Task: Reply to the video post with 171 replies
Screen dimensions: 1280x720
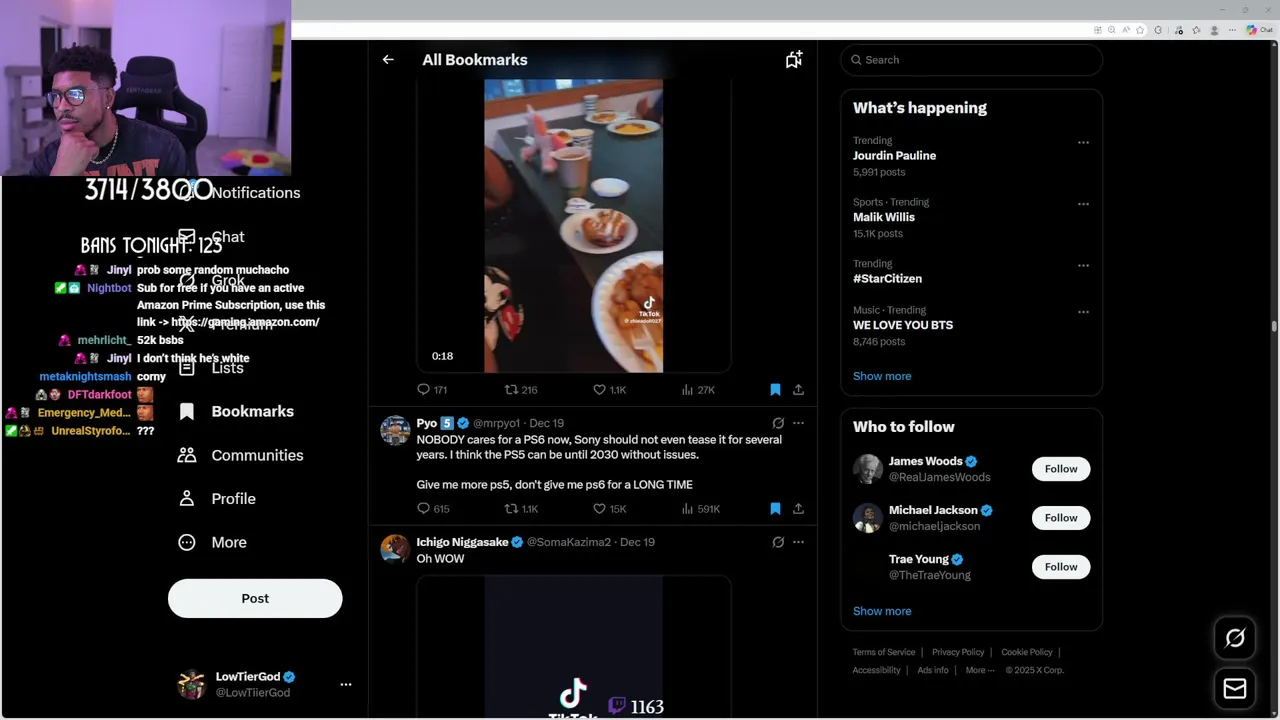Action: pyautogui.click(x=432, y=390)
